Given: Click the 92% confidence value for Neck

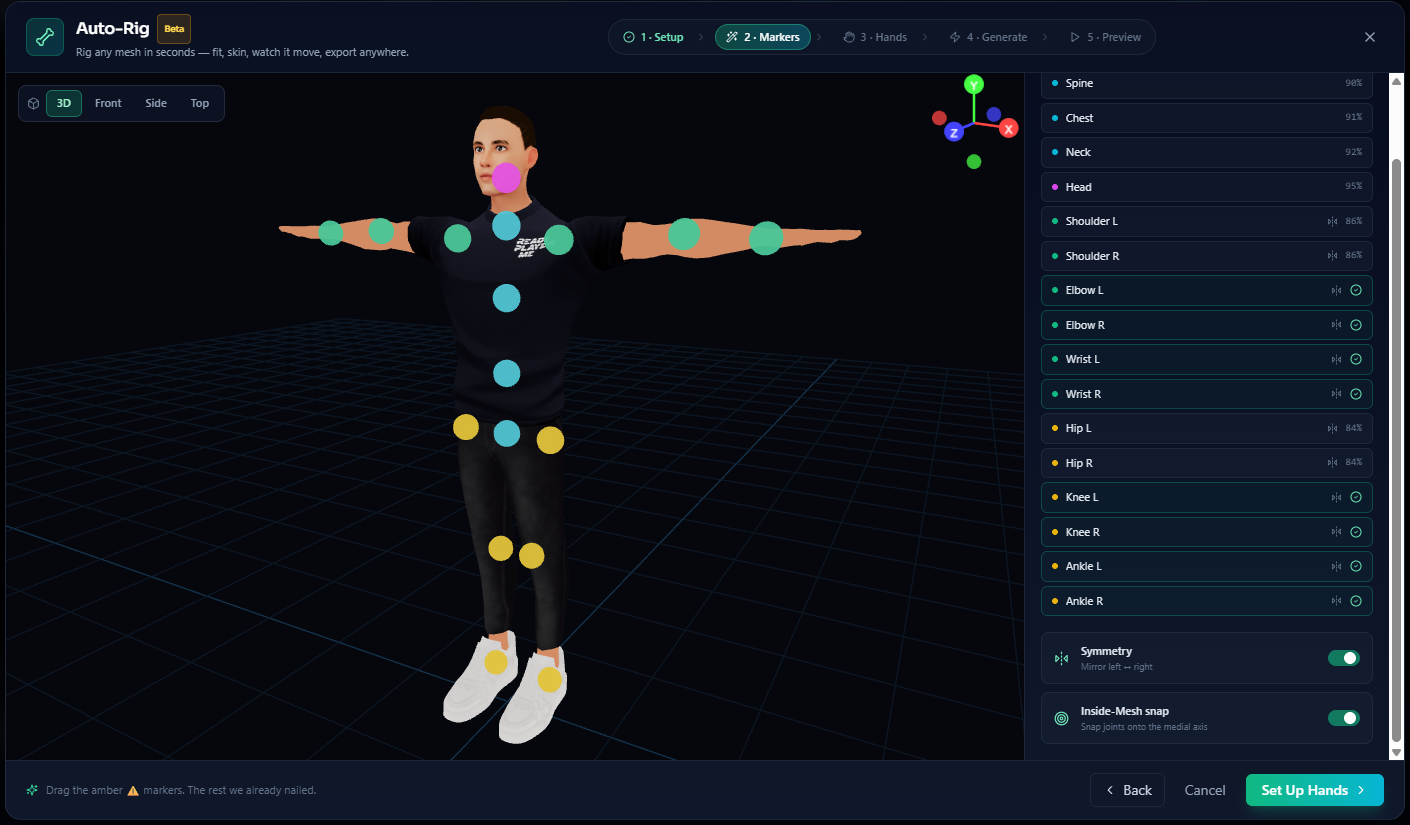Looking at the screenshot, I should pos(1353,152).
